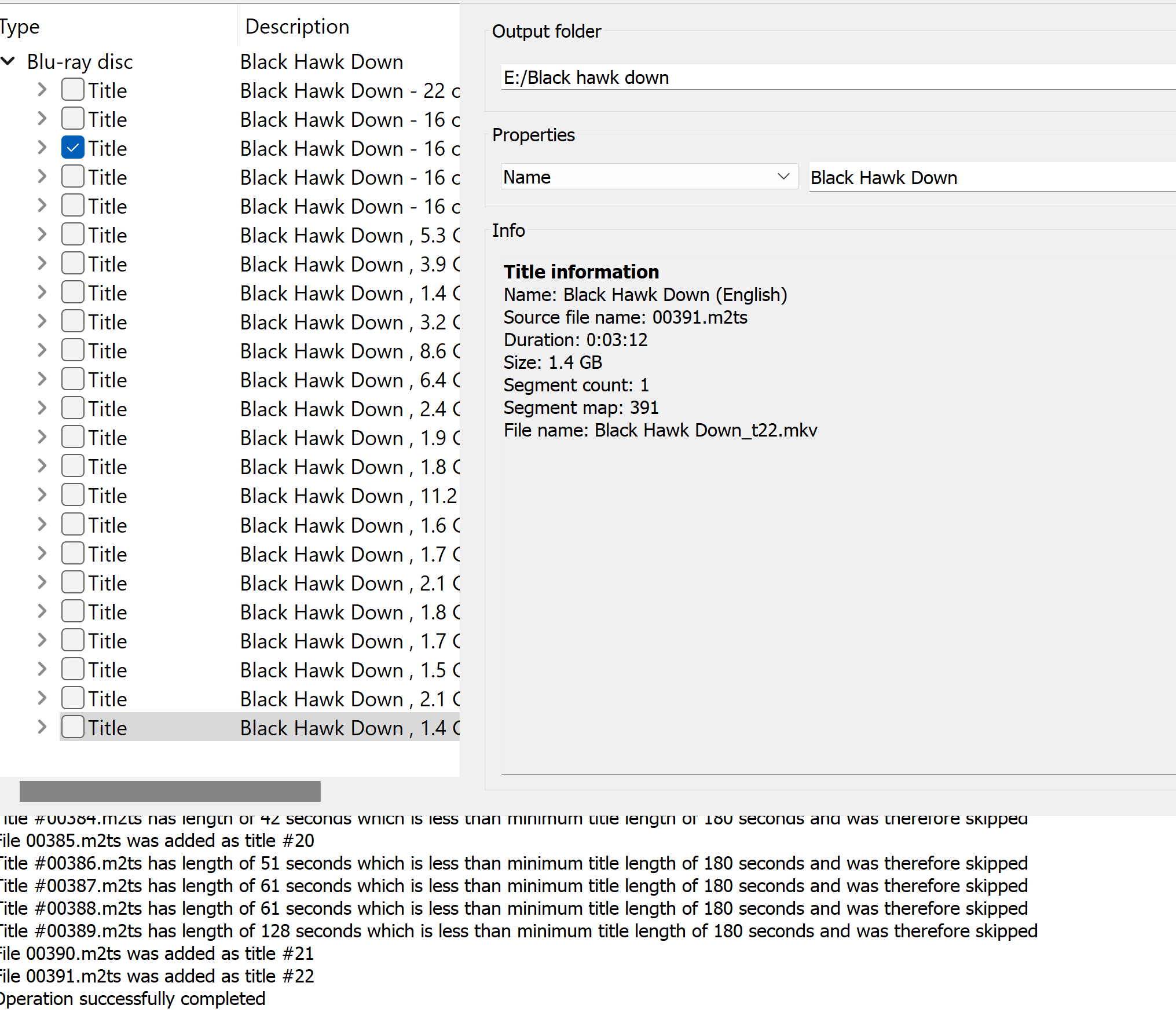Click log line 'File 00391.m2ts was added as title #22'
Image resolution: width=1176 pixels, height=1023 pixels.
(x=157, y=976)
